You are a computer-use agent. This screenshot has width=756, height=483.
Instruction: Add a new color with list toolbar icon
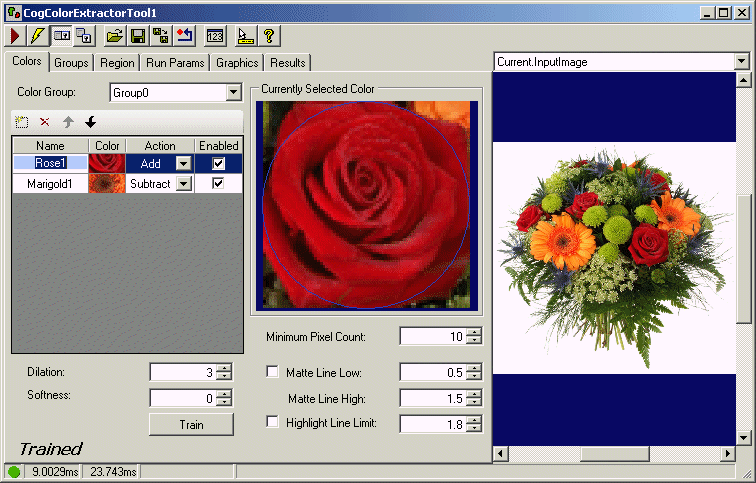[22, 122]
